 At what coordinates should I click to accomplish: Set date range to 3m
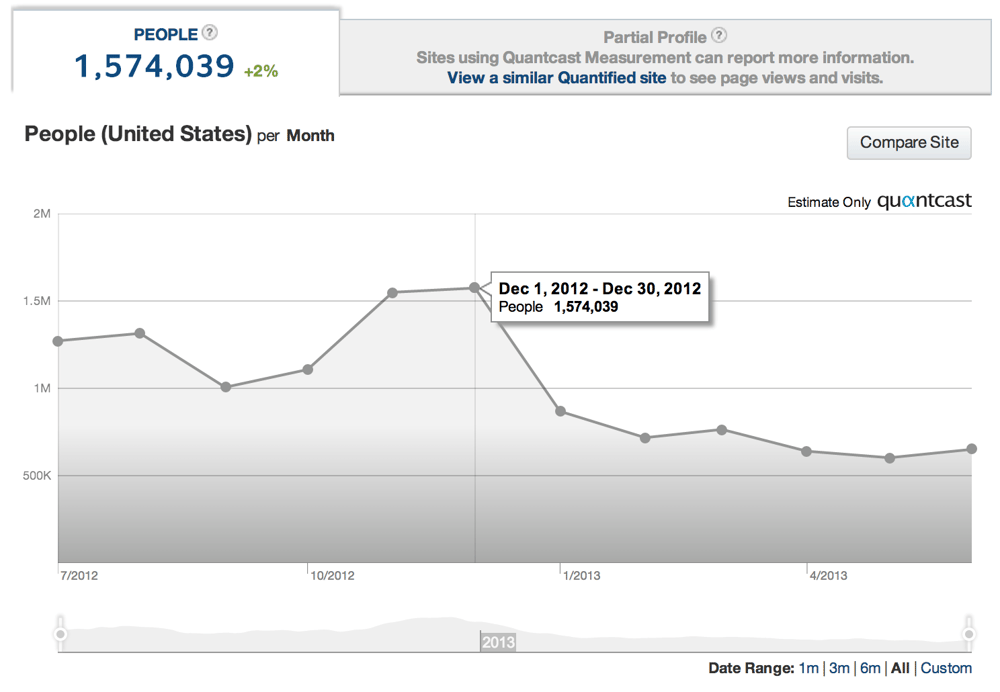(x=839, y=668)
